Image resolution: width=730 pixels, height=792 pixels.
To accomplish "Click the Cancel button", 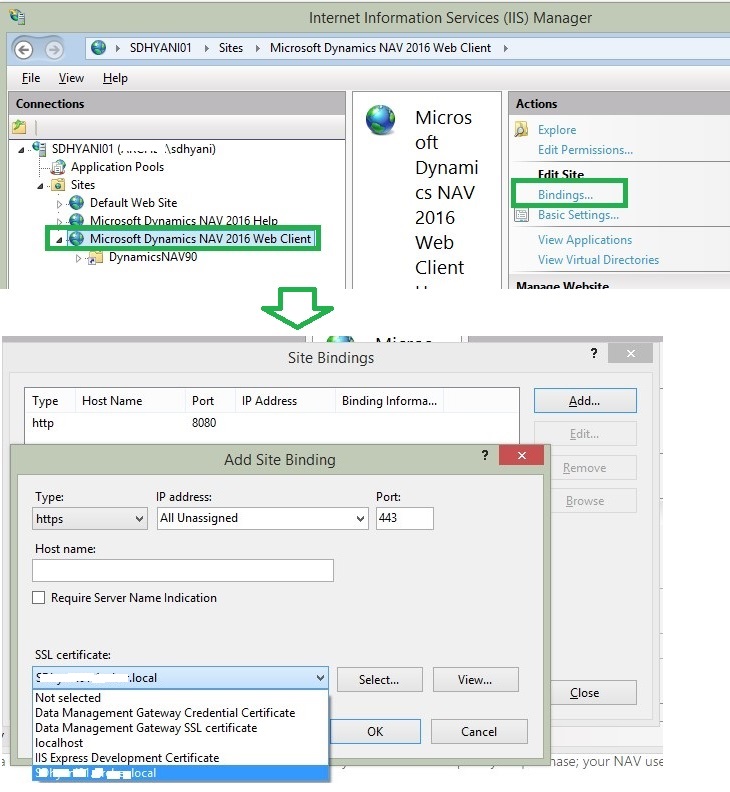I will [x=479, y=731].
